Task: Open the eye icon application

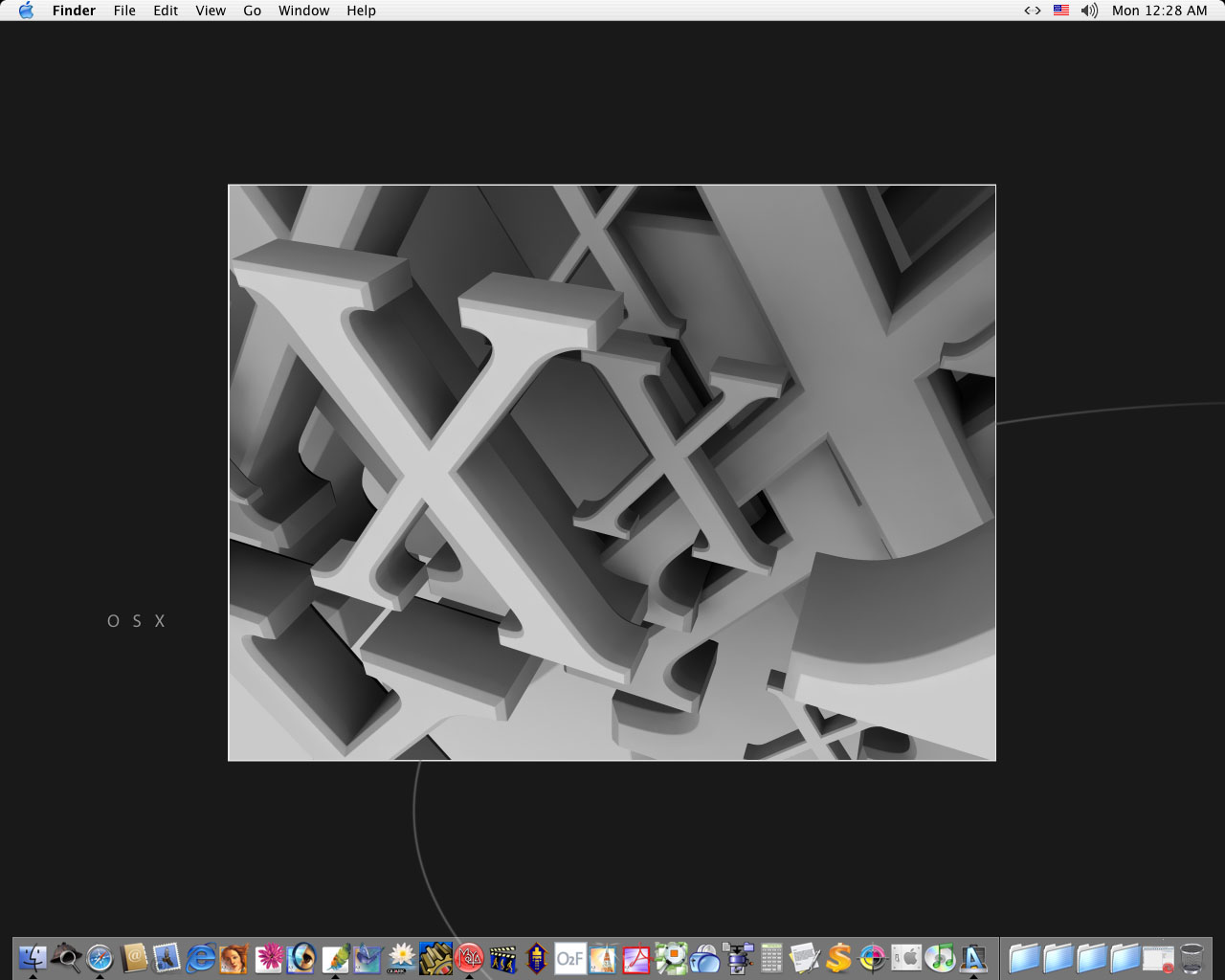Action: (x=301, y=957)
